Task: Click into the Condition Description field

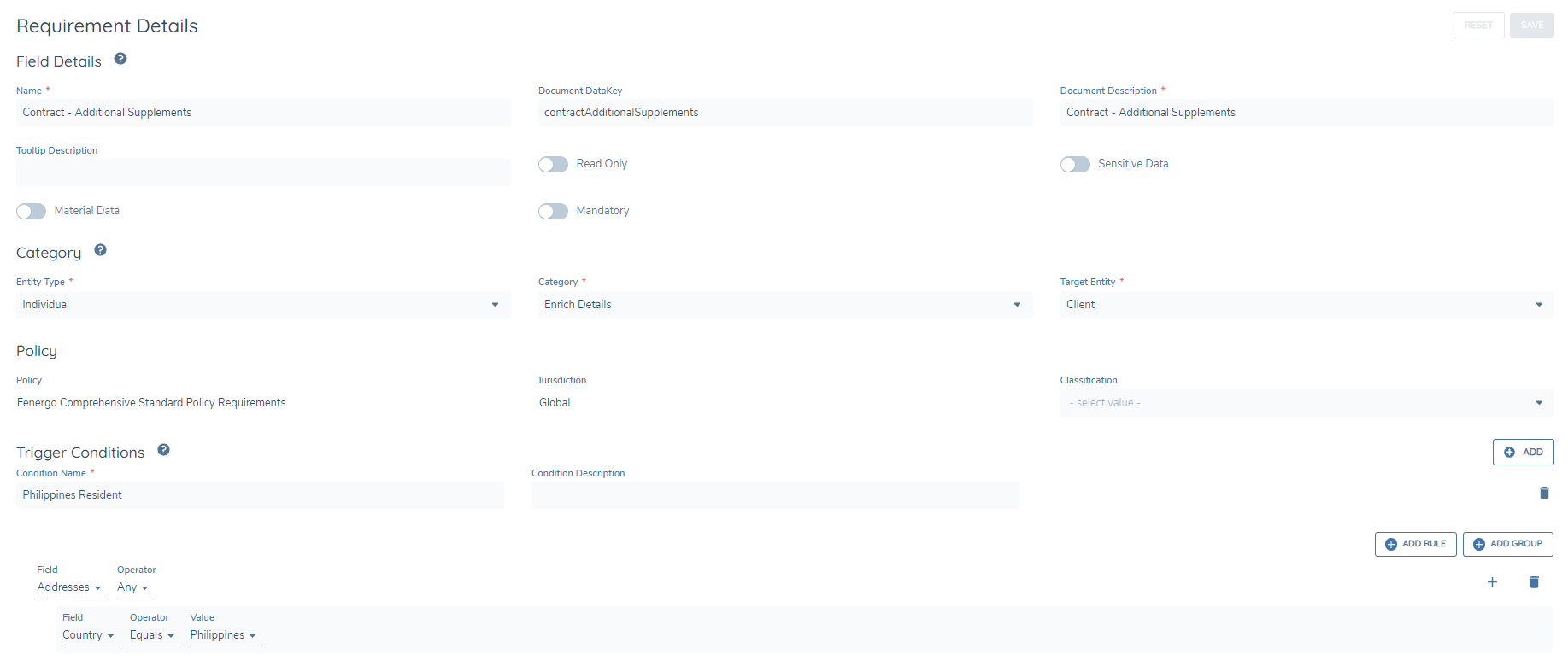Action: [x=775, y=495]
